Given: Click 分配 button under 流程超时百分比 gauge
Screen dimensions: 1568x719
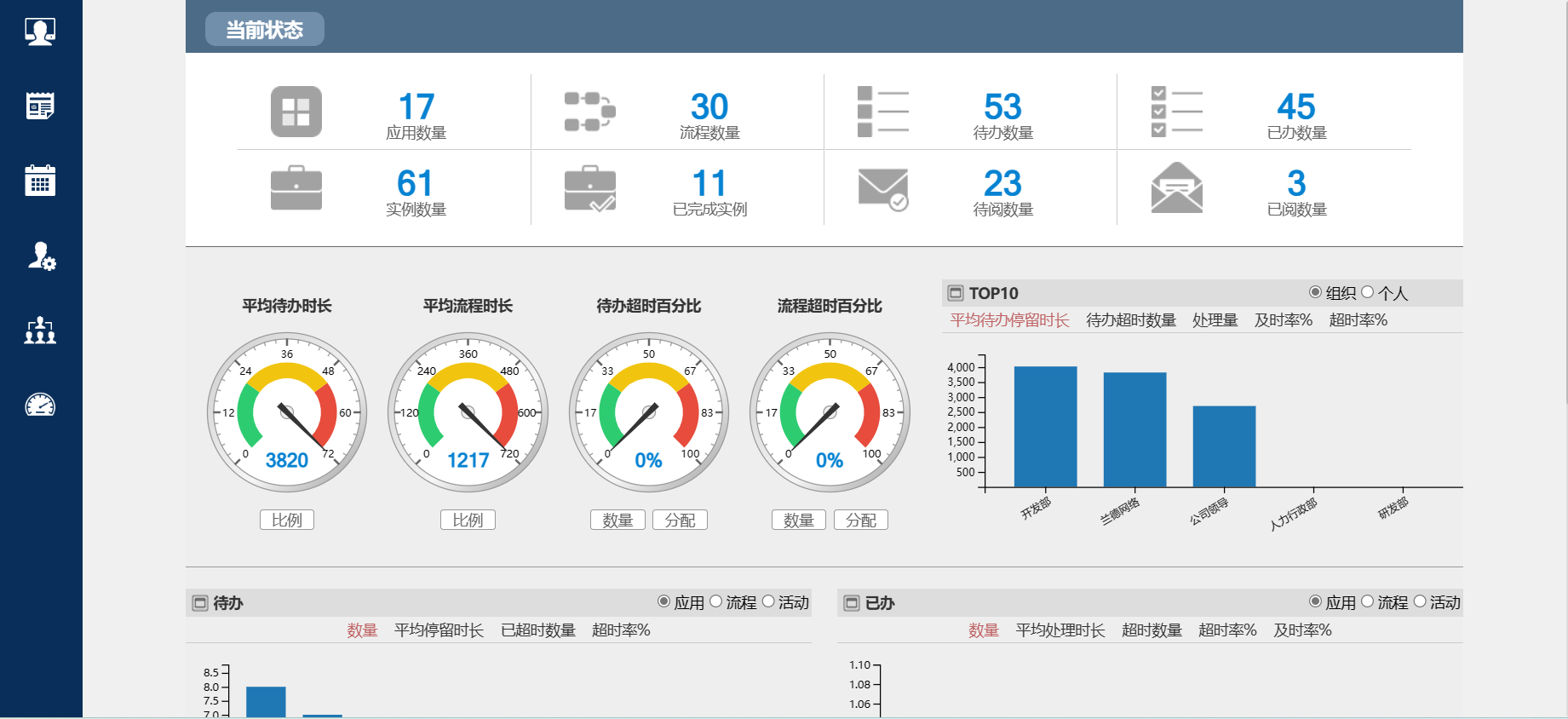Looking at the screenshot, I should [x=861, y=520].
